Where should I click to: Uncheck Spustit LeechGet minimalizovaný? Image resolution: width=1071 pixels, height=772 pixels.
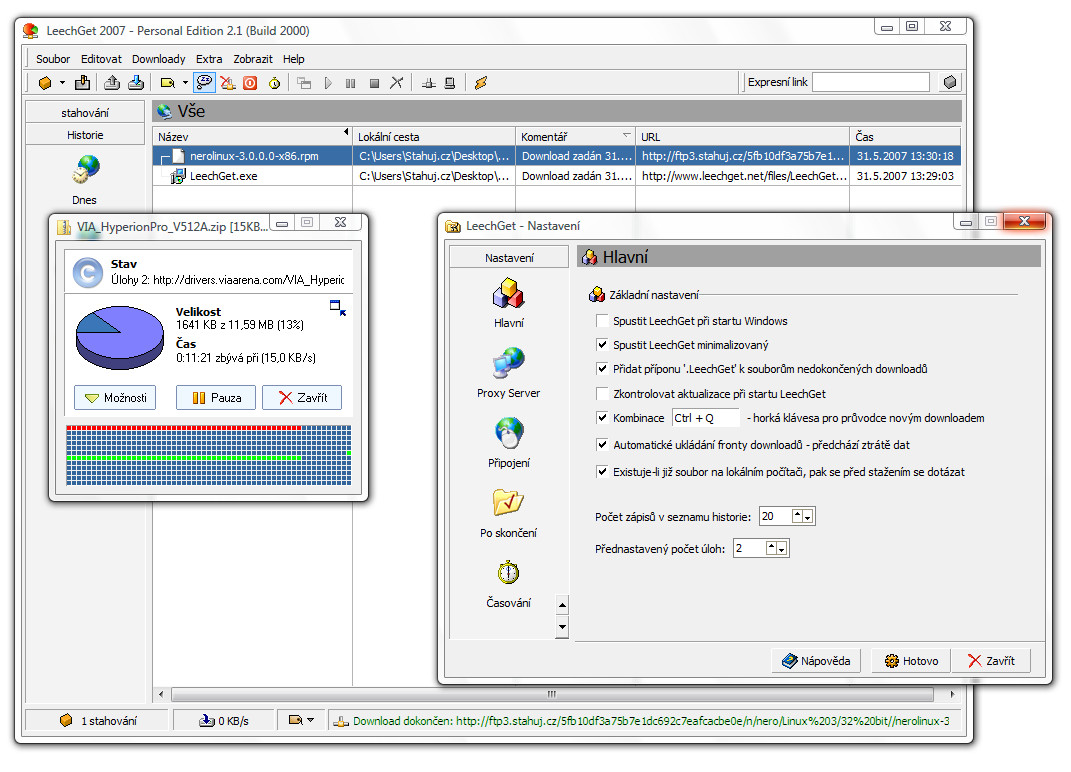pos(602,344)
